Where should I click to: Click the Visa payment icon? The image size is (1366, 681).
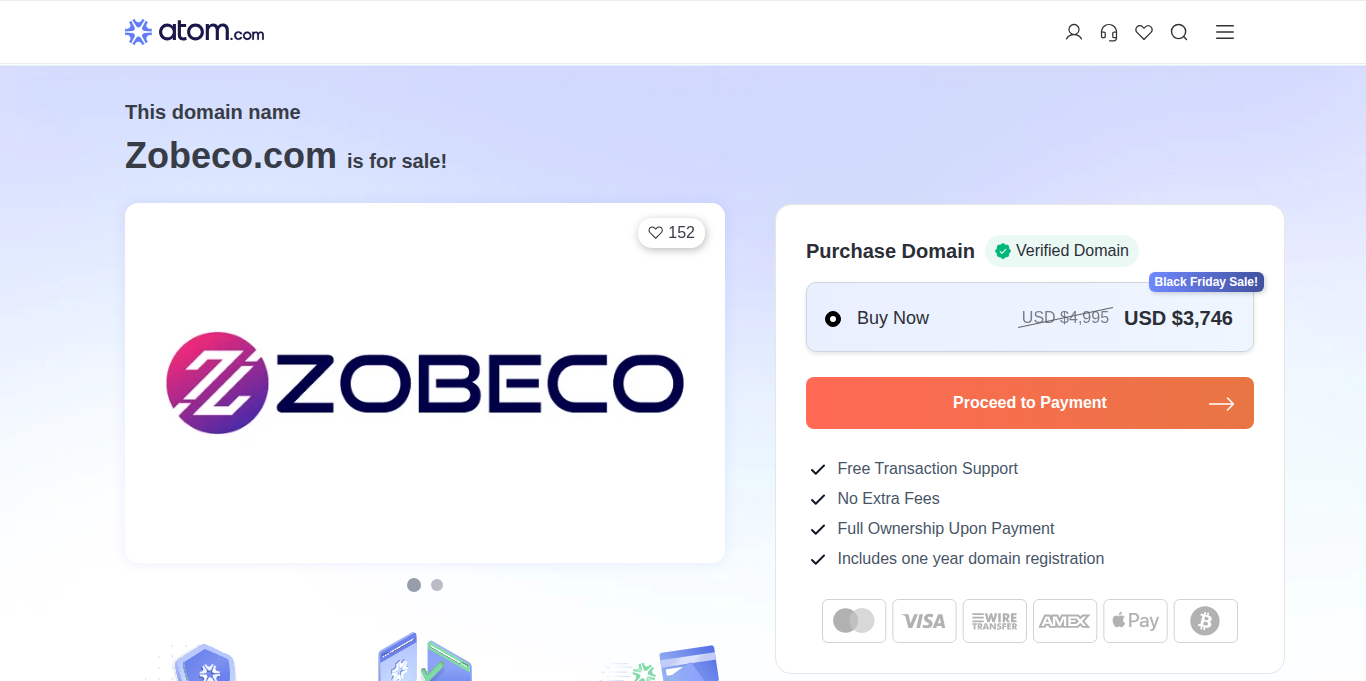coord(924,621)
